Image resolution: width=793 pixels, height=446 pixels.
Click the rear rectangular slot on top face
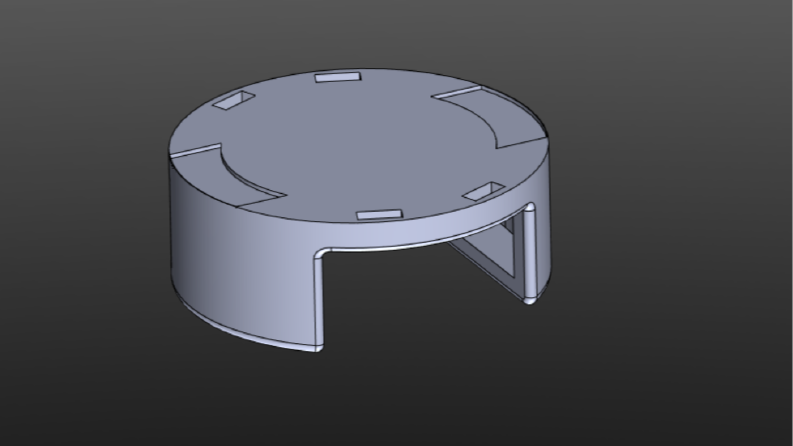(x=338, y=77)
